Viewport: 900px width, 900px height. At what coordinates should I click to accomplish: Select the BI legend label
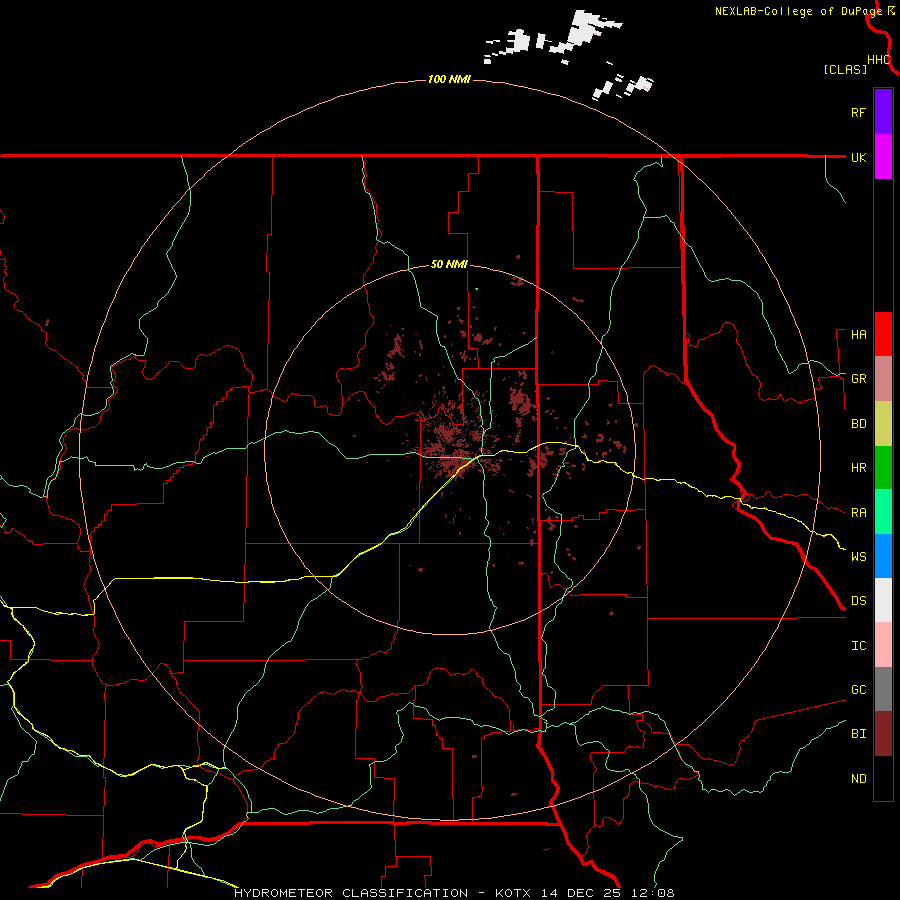click(x=858, y=734)
